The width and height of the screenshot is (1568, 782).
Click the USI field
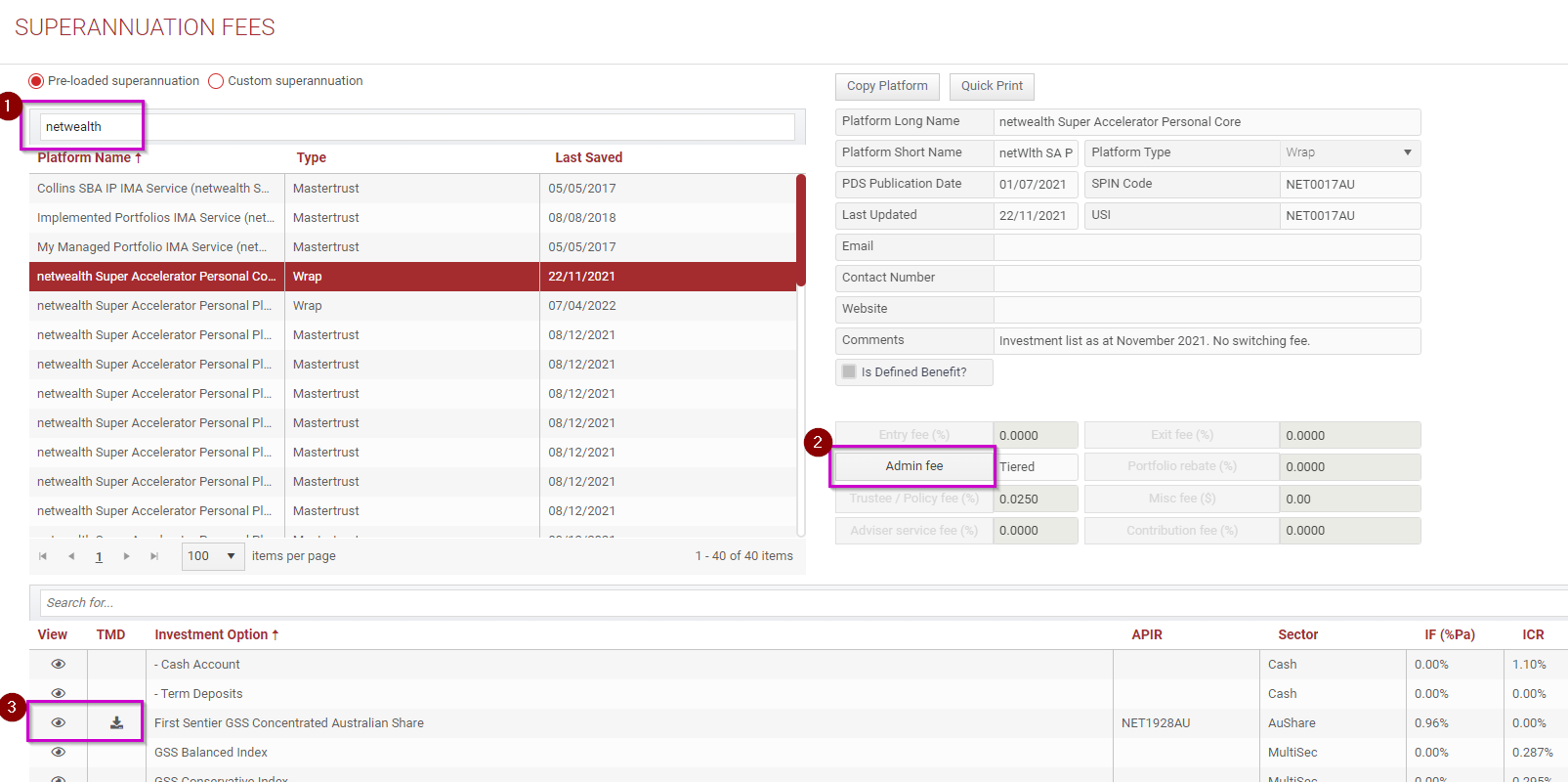pos(1350,216)
